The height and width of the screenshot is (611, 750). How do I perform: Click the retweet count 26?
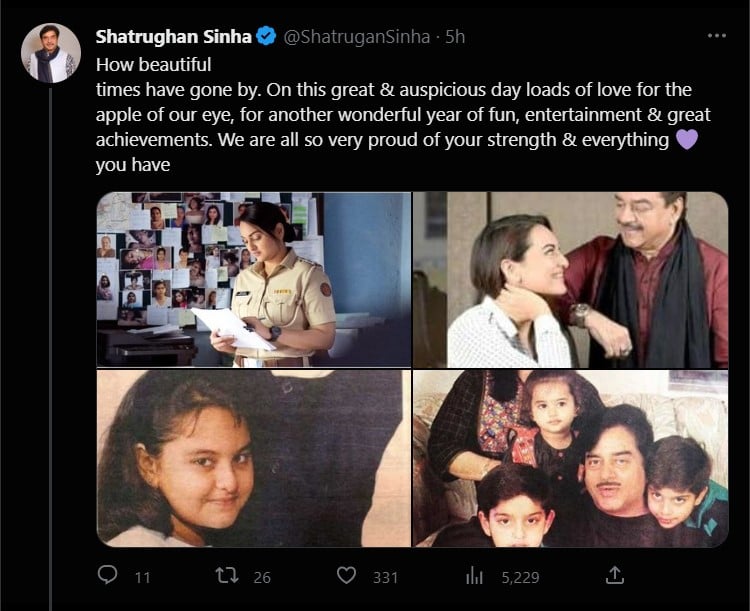(x=263, y=576)
